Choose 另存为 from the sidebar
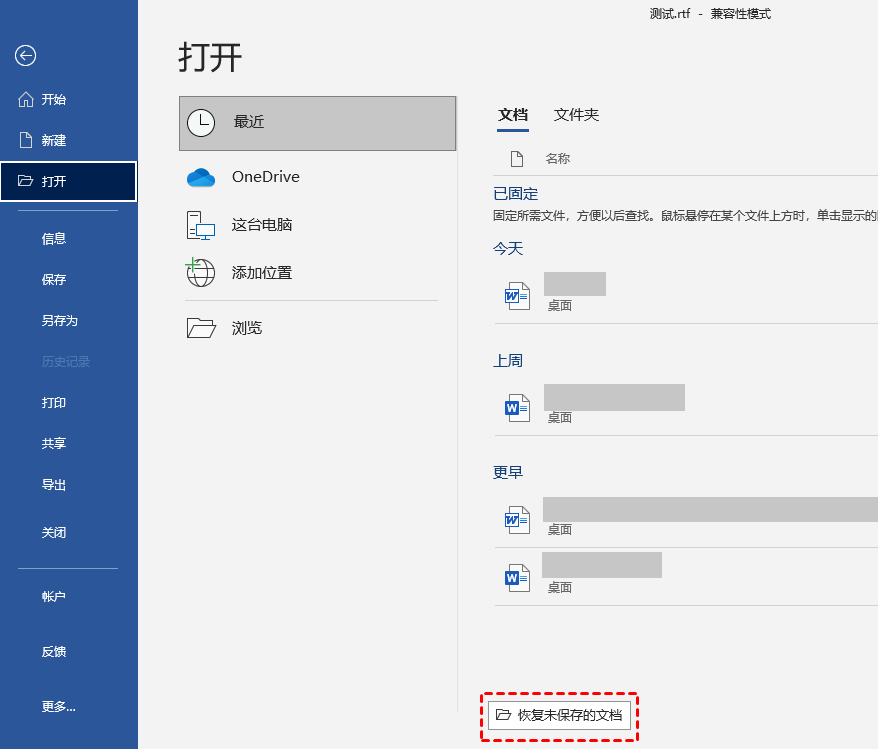The height and width of the screenshot is (749, 878). click(59, 320)
